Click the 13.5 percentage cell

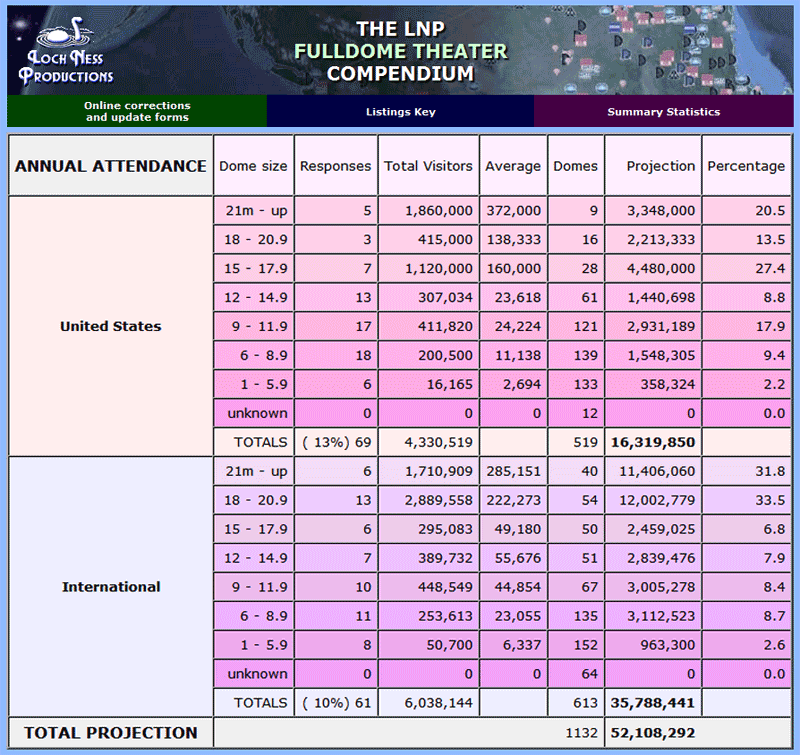pos(746,239)
